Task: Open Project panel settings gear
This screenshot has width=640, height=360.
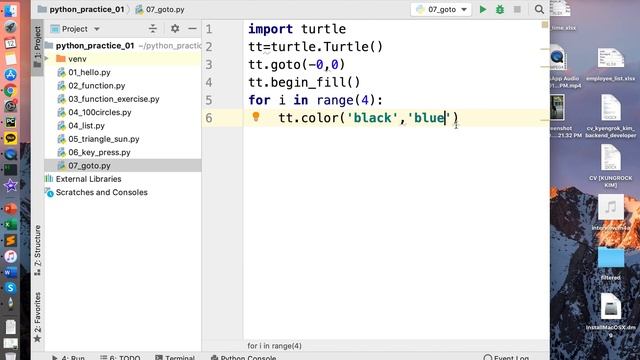Action: pos(175,29)
